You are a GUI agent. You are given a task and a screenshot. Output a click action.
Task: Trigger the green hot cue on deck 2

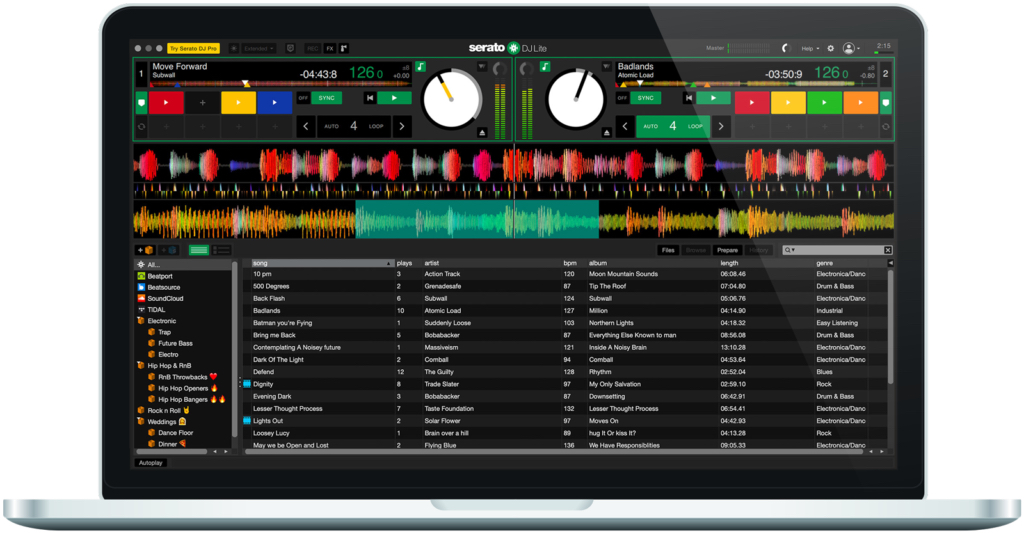click(824, 103)
